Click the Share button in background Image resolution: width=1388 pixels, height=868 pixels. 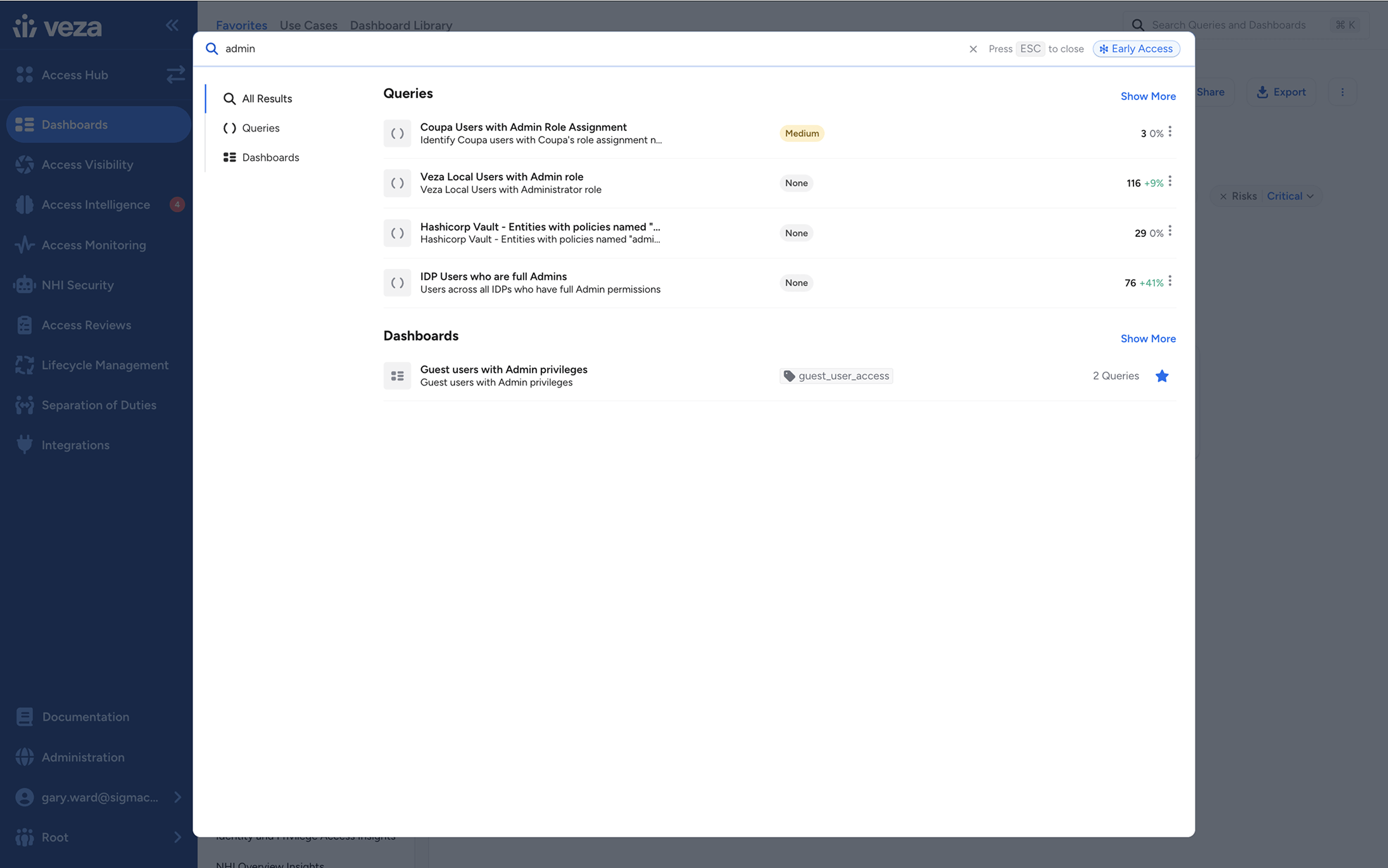click(x=1210, y=92)
